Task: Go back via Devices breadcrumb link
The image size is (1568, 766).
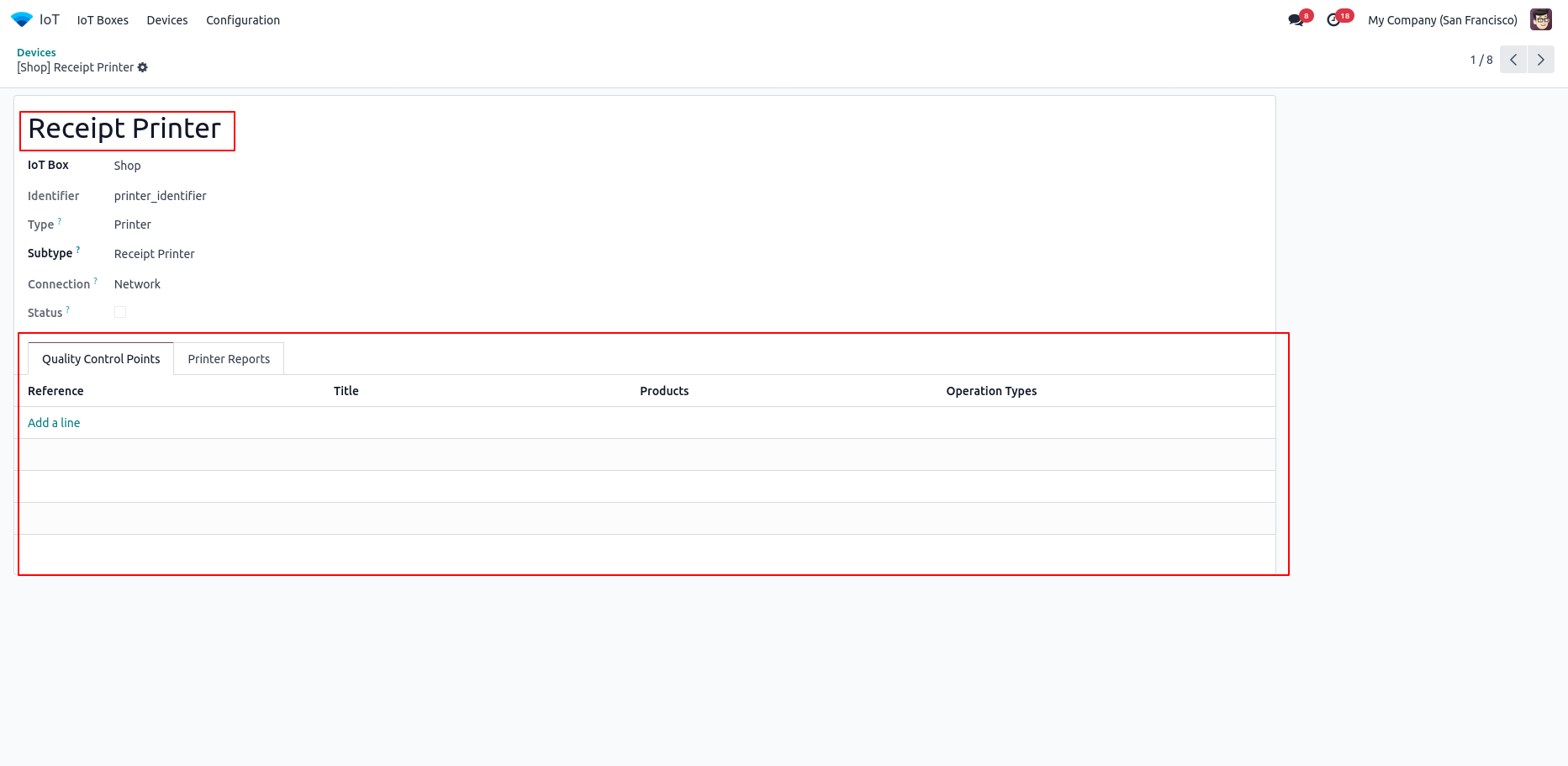Action: tap(36, 52)
